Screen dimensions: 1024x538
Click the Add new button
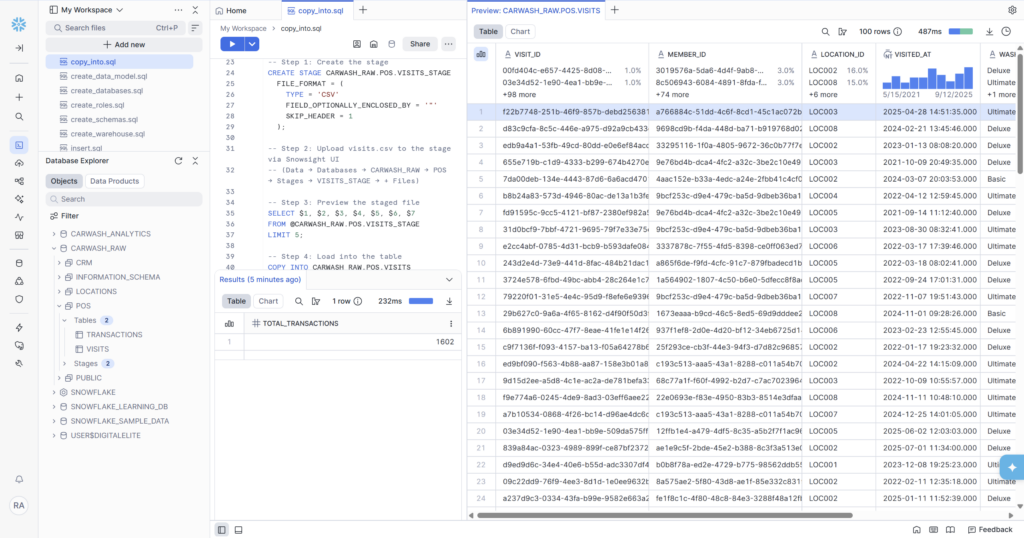pyautogui.click(x=124, y=44)
